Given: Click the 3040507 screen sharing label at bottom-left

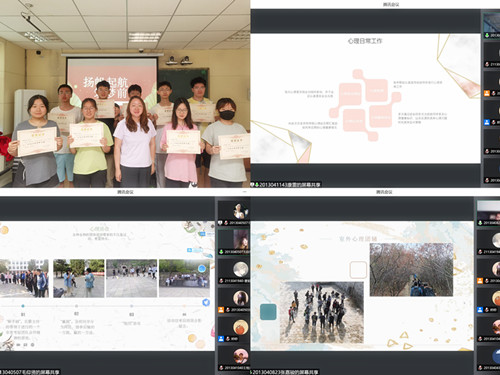Looking at the screenshot, I should [x=31, y=372].
